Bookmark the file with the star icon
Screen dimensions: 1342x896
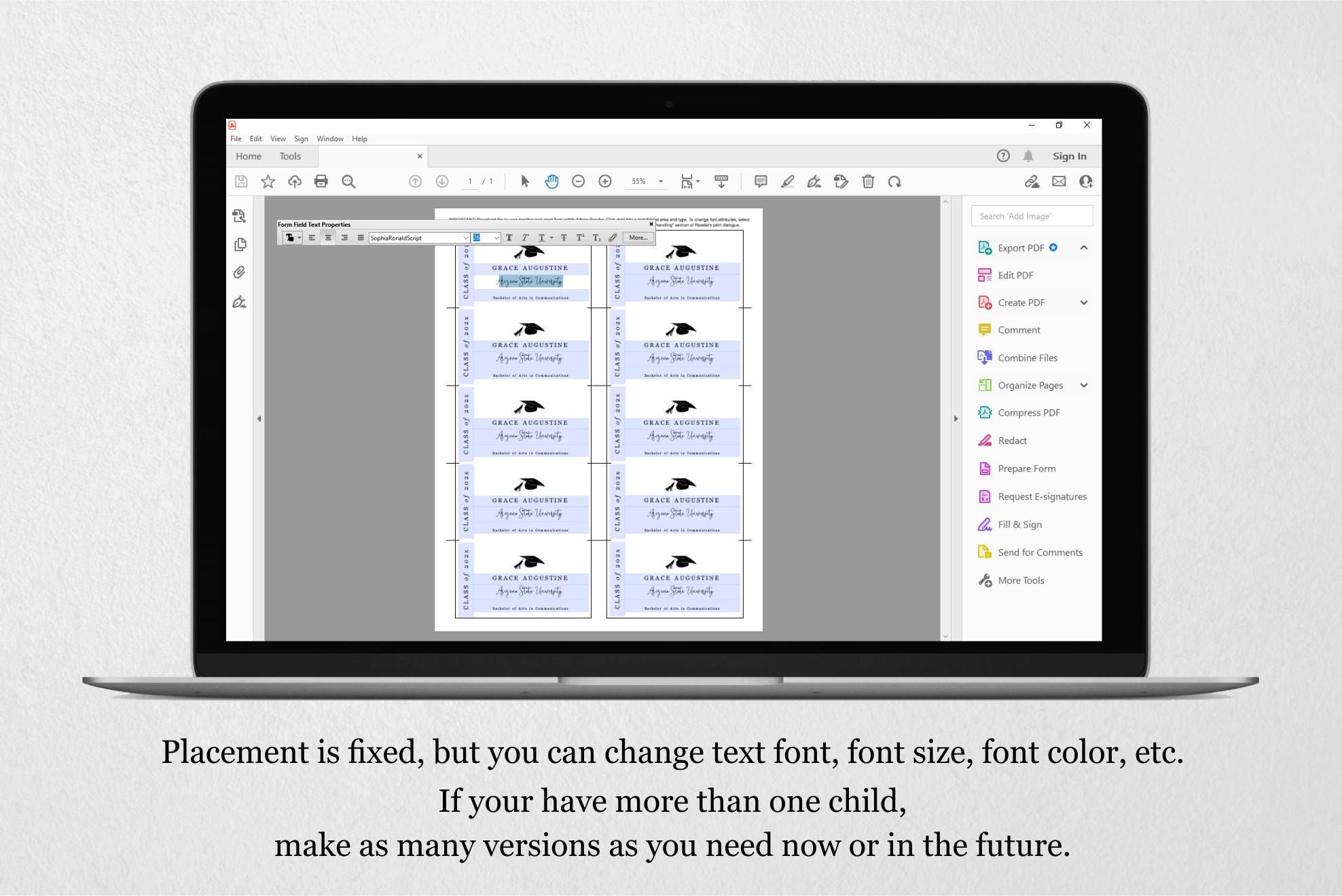pyautogui.click(x=268, y=181)
